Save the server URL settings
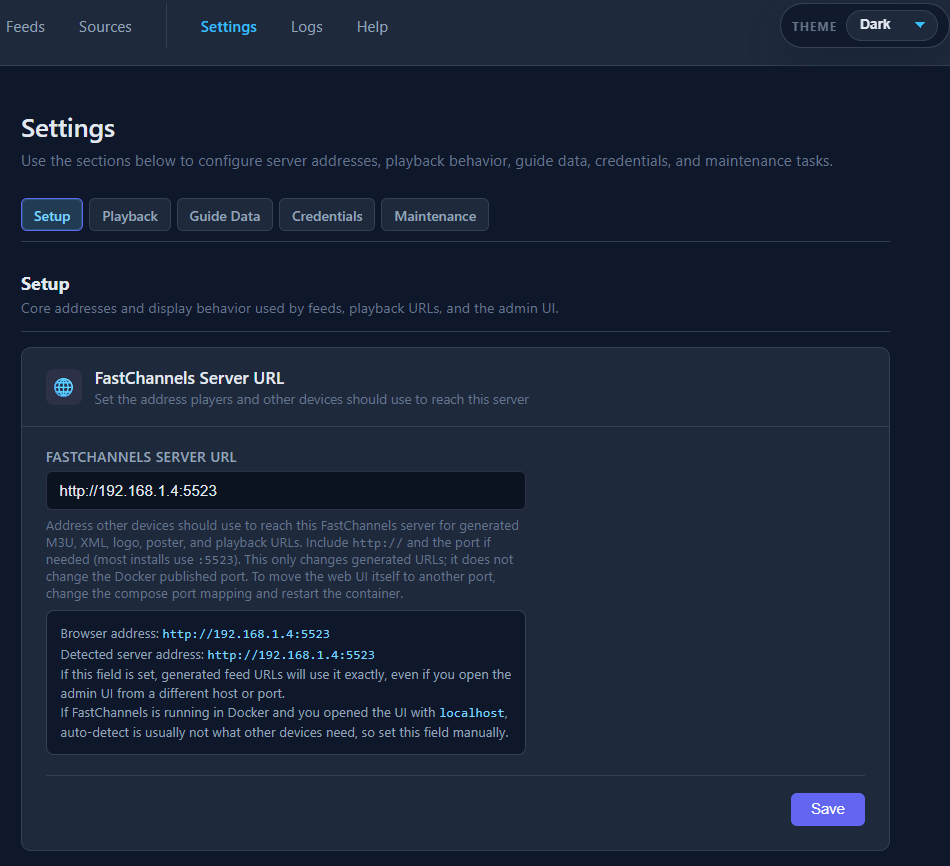950x866 pixels. coord(828,810)
